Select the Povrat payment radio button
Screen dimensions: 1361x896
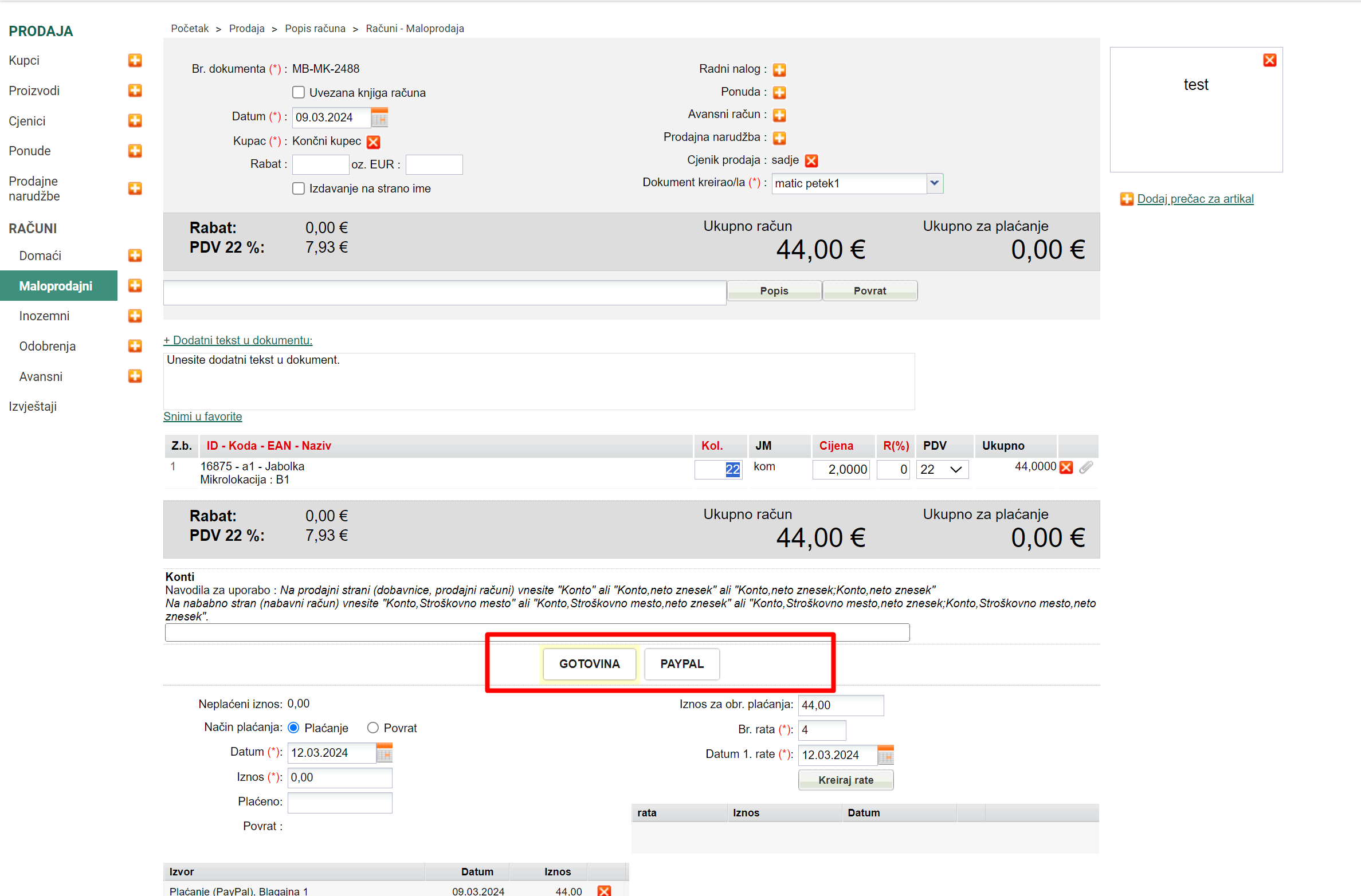pyautogui.click(x=373, y=728)
